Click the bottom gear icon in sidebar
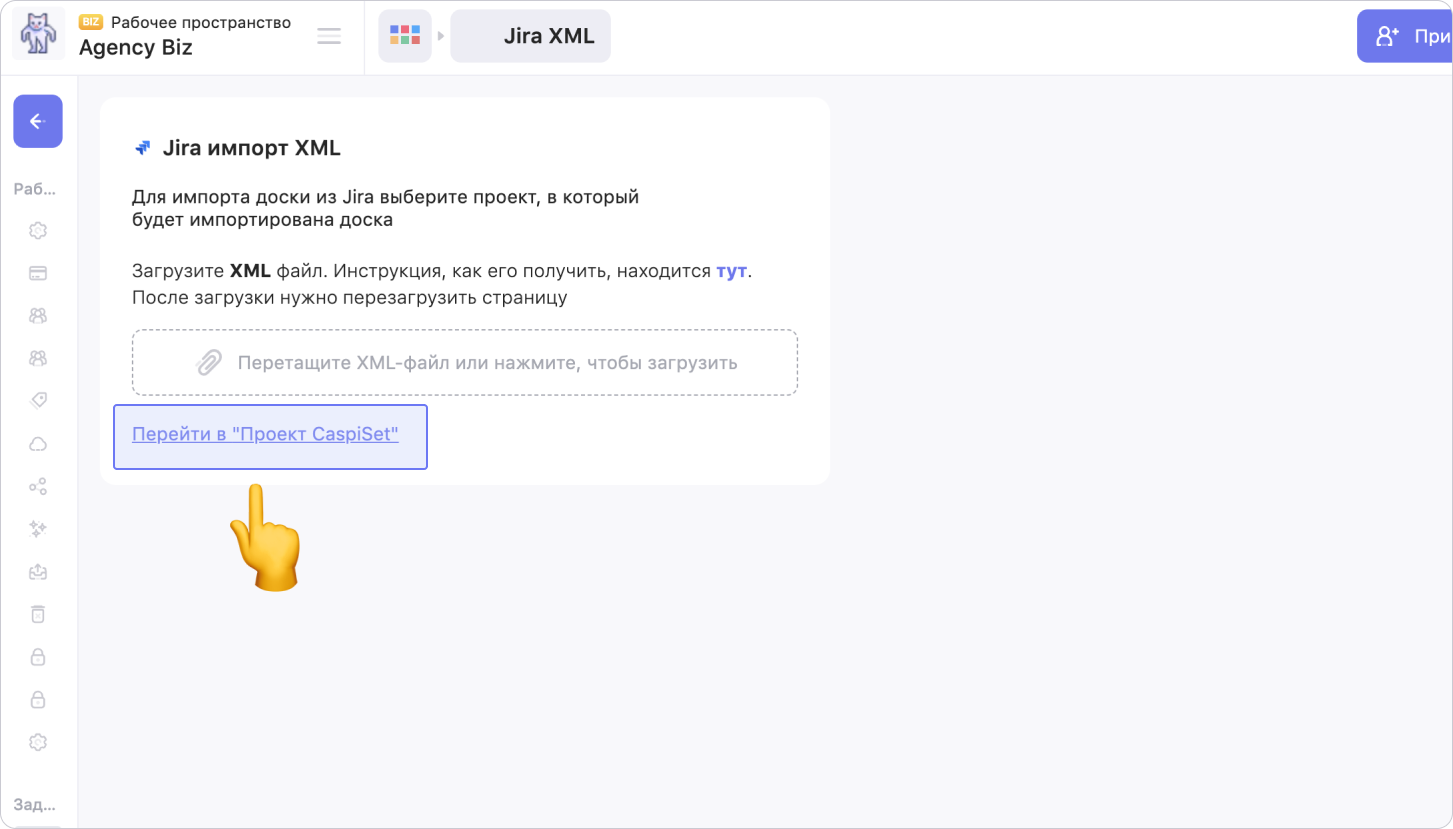Image resolution: width=1453 pixels, height=829 pixels. click(x=38, y=742)
